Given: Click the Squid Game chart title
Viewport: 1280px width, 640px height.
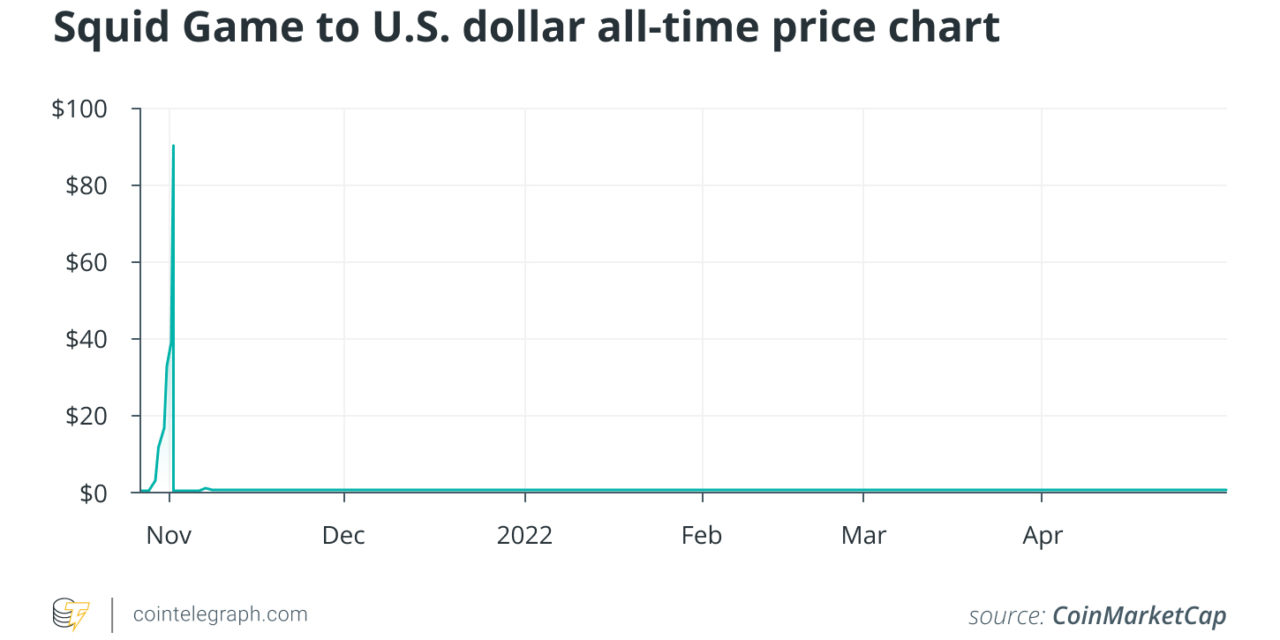Looking at the screenshot, I should (x=526, y=29).
